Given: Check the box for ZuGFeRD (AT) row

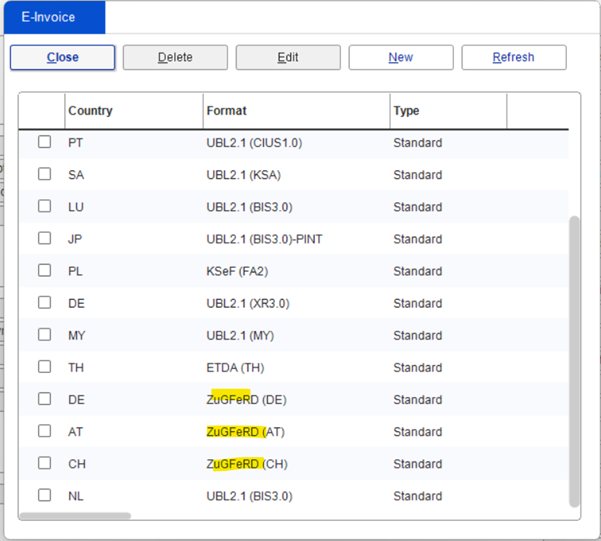Looking at the screenshot, I should tap(44, 431).
